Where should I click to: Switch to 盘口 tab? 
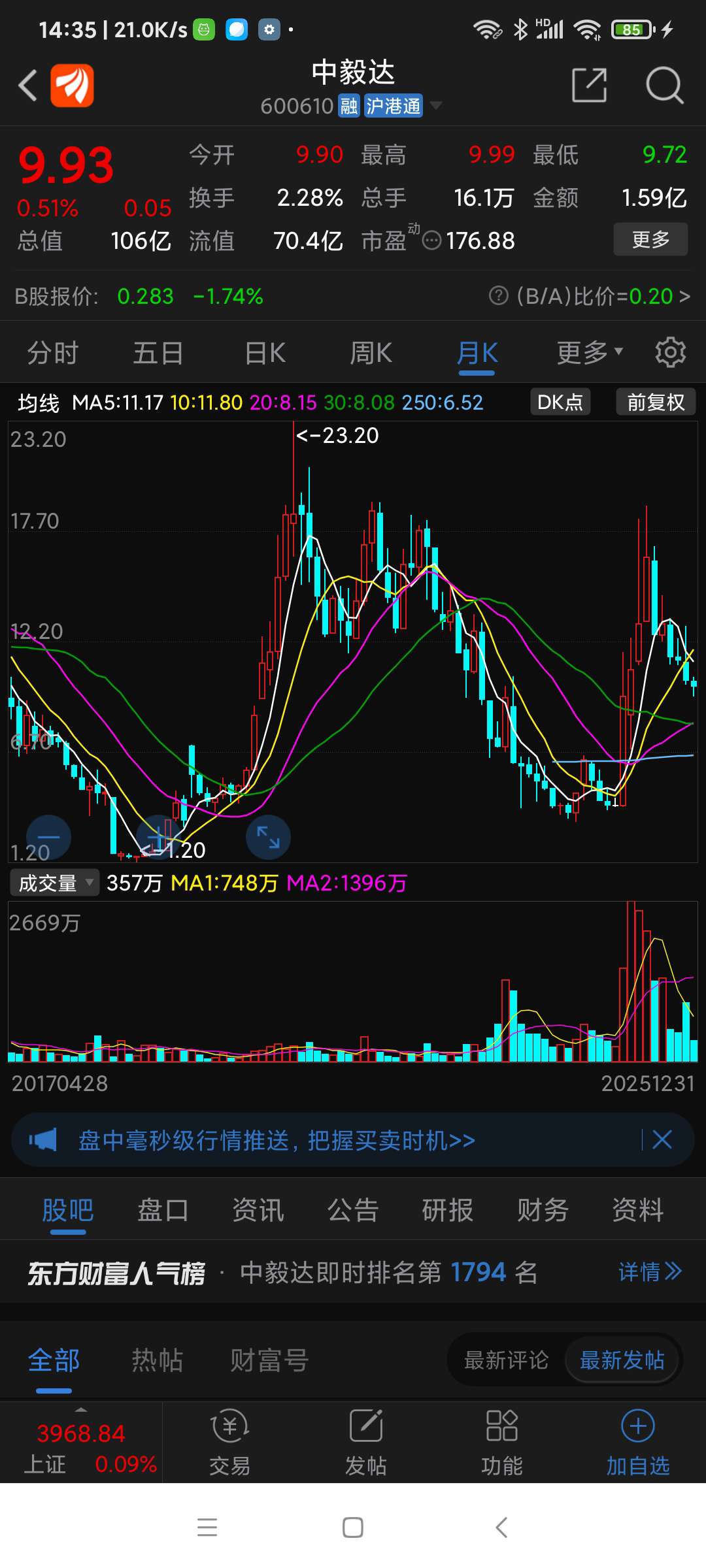(x=163, y=1210)
